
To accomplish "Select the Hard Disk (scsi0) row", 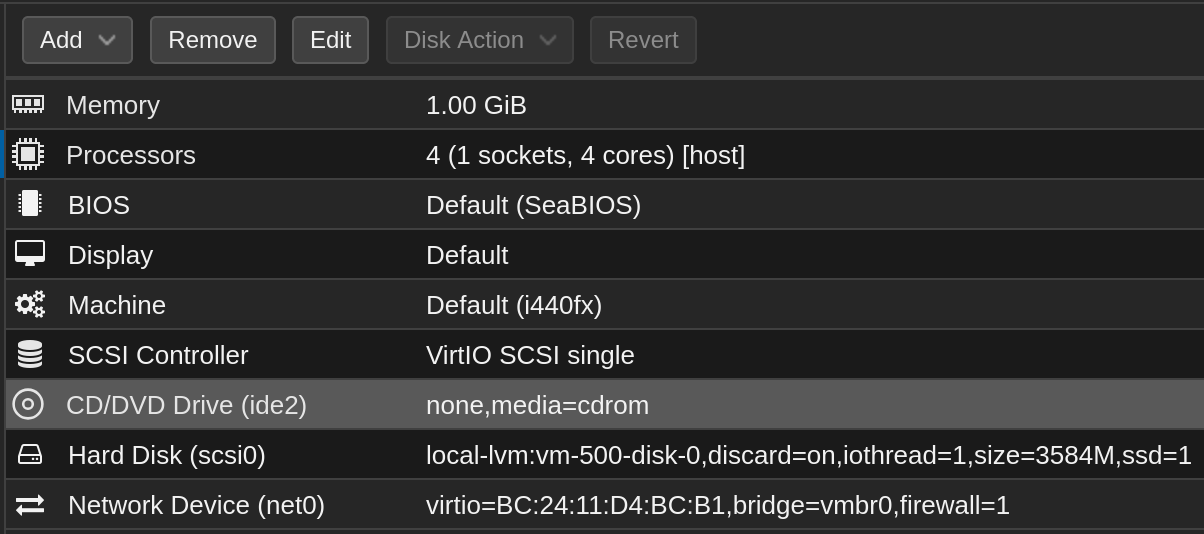I will [x=604, y=455].
